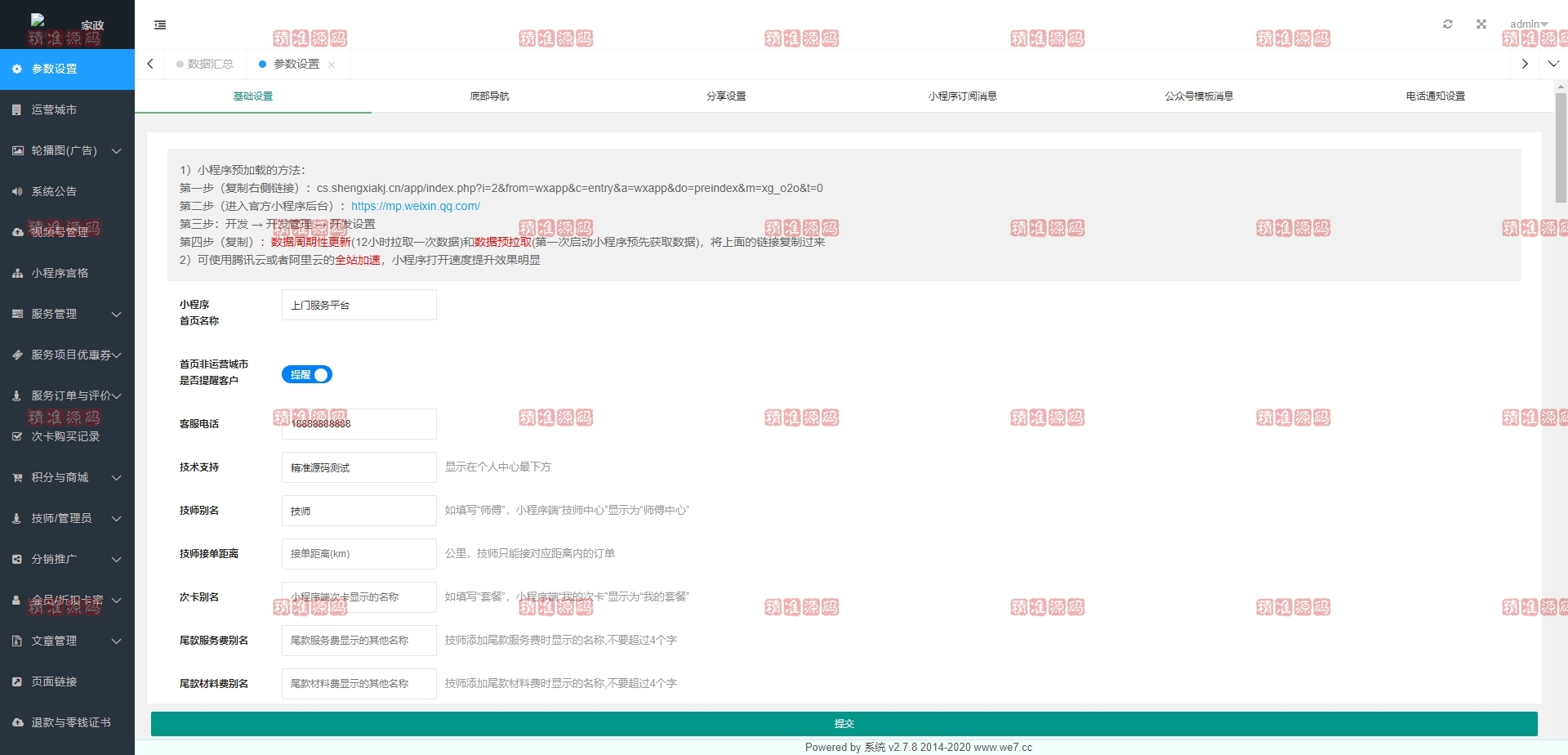The width and height of the screenshot is (1568, 755).
Task: Click the 视频号管理 cloud icon
Action: [17, 232]
